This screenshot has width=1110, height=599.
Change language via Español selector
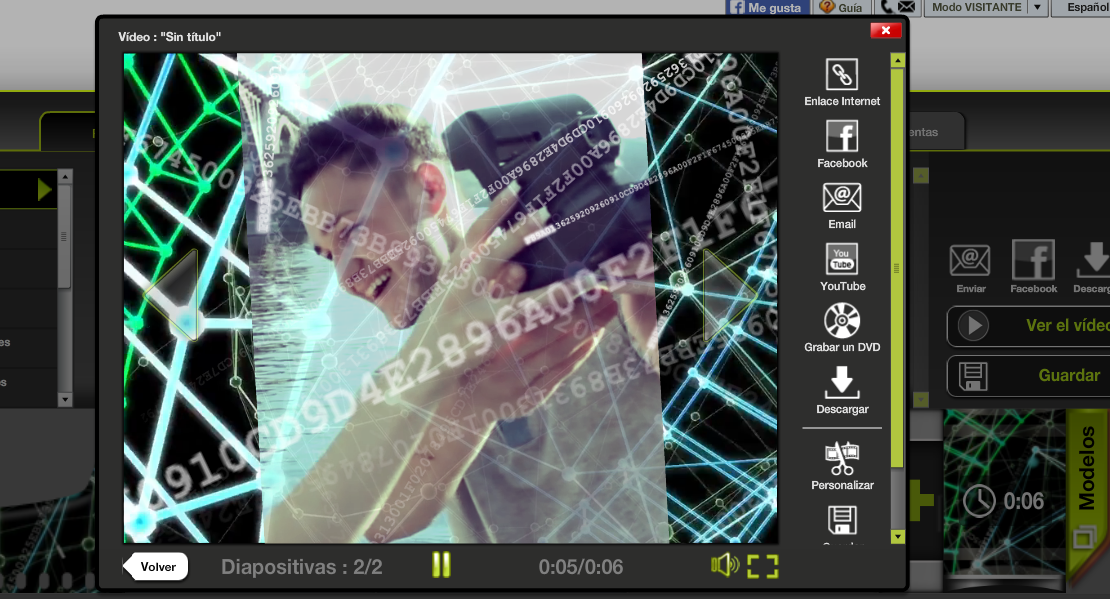tap(1082, 7)
